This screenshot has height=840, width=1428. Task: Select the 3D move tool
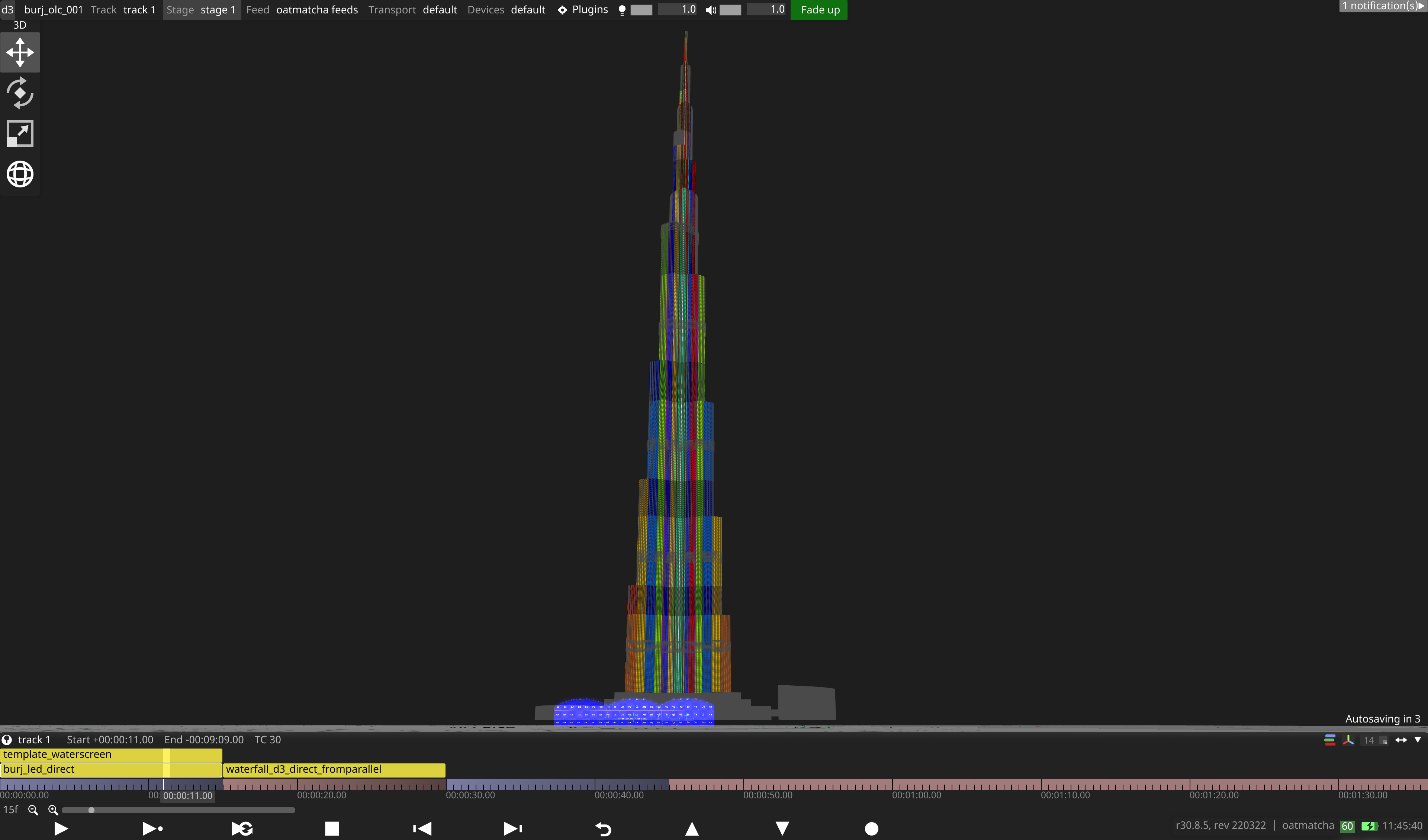(20, 52)
